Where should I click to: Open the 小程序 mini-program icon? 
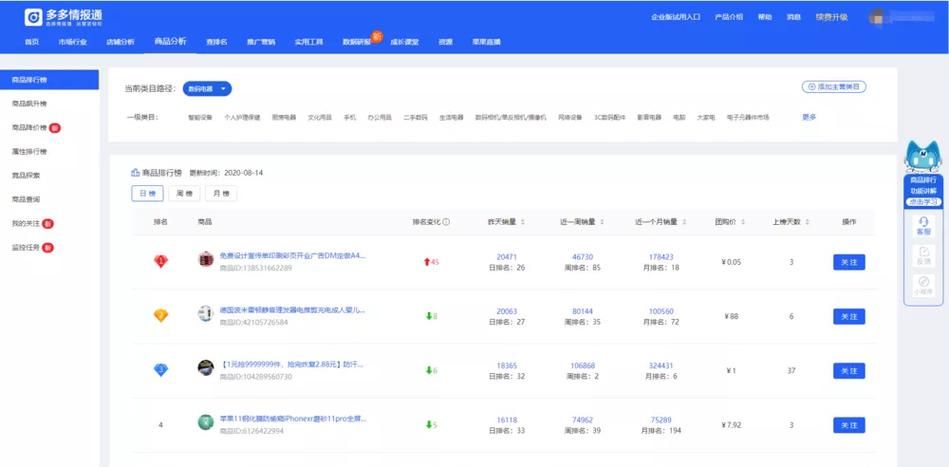click(x=924, y=286)
